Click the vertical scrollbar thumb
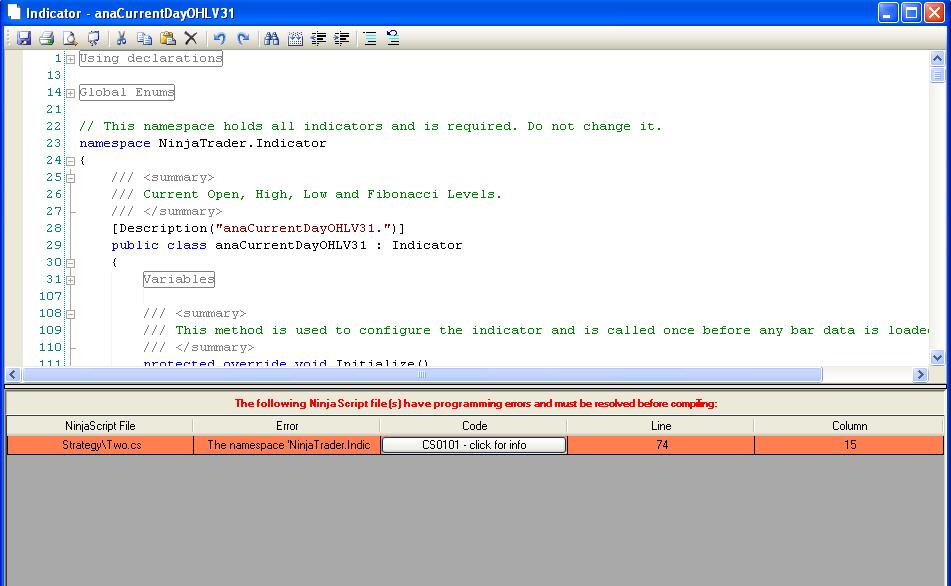Screen dimensions: 951x586 pyautogui.click(x=937, y=75)
